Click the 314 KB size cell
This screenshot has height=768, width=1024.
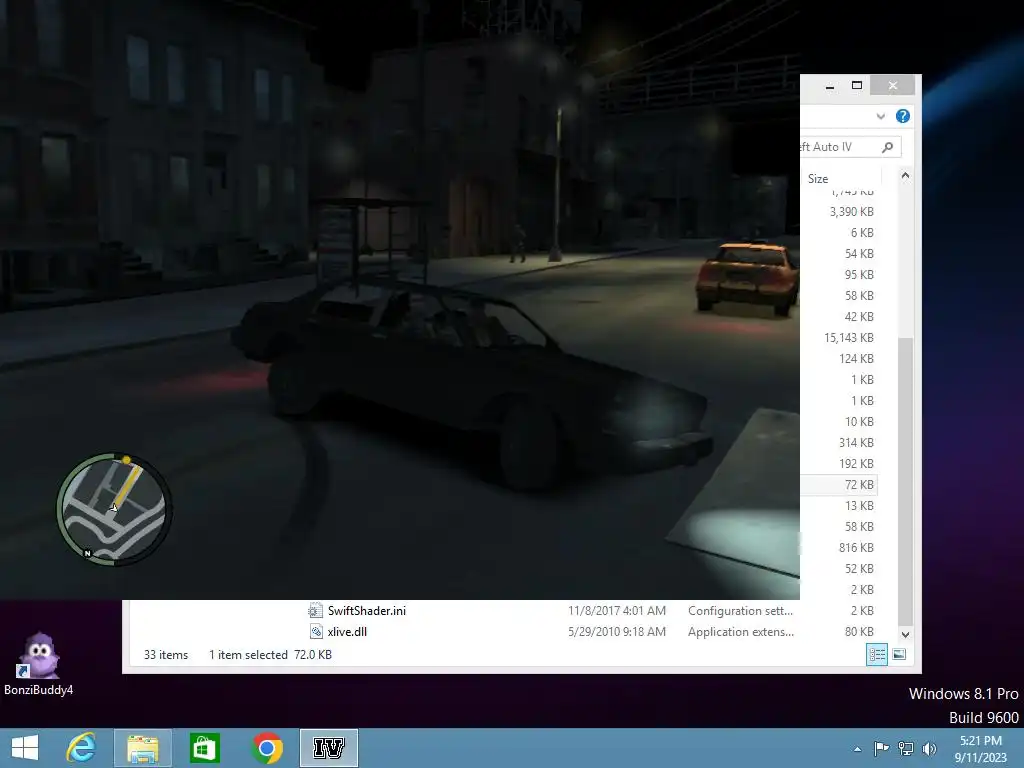point(856,443)
